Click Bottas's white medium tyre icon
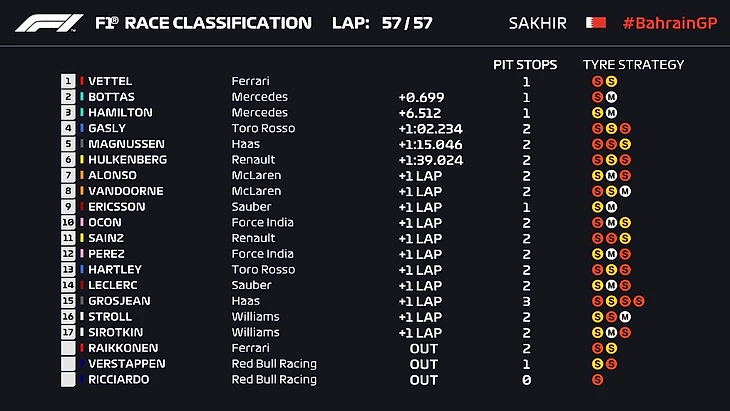 611,97
